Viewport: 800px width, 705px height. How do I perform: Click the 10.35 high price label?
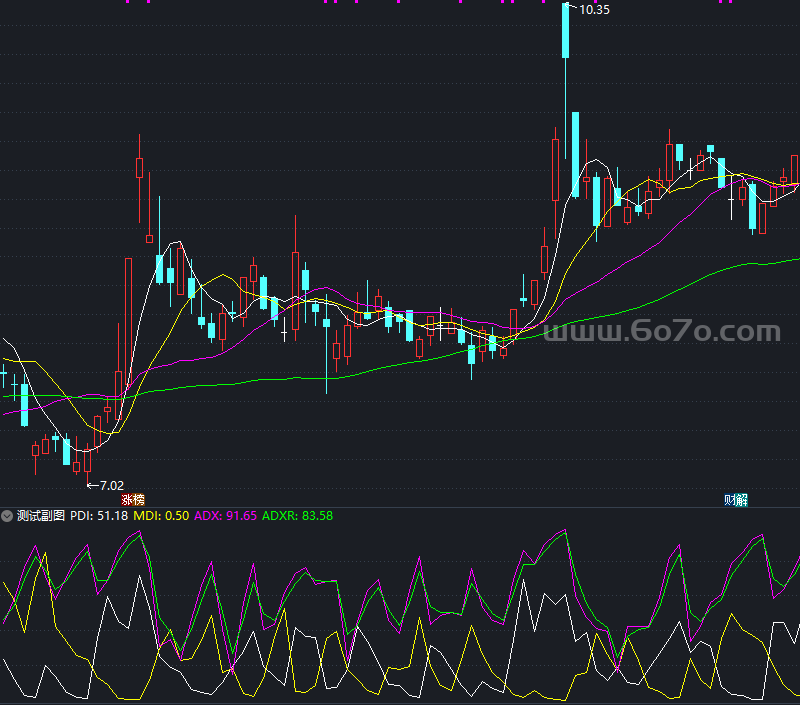[x=594, y=10]
